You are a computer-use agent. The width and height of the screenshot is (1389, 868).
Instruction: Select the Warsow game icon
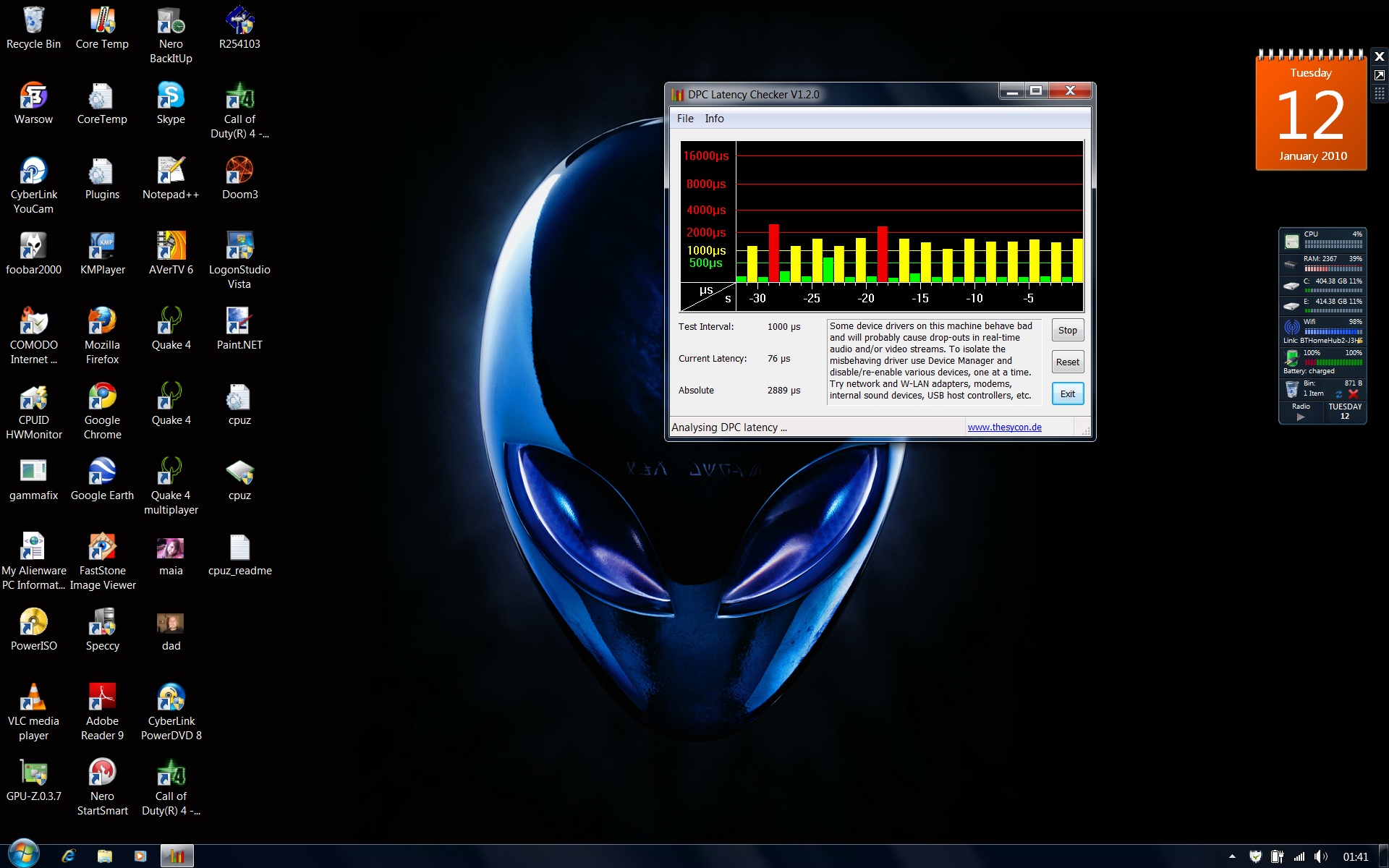point(33,104)
